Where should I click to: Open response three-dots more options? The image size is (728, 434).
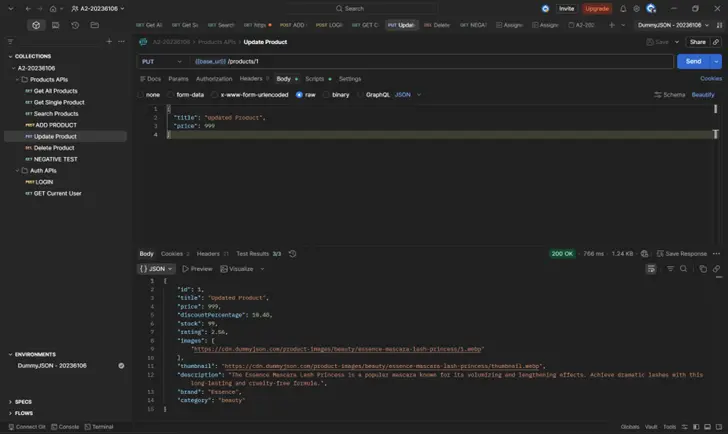pyautogui.click(x=716, y=254)
